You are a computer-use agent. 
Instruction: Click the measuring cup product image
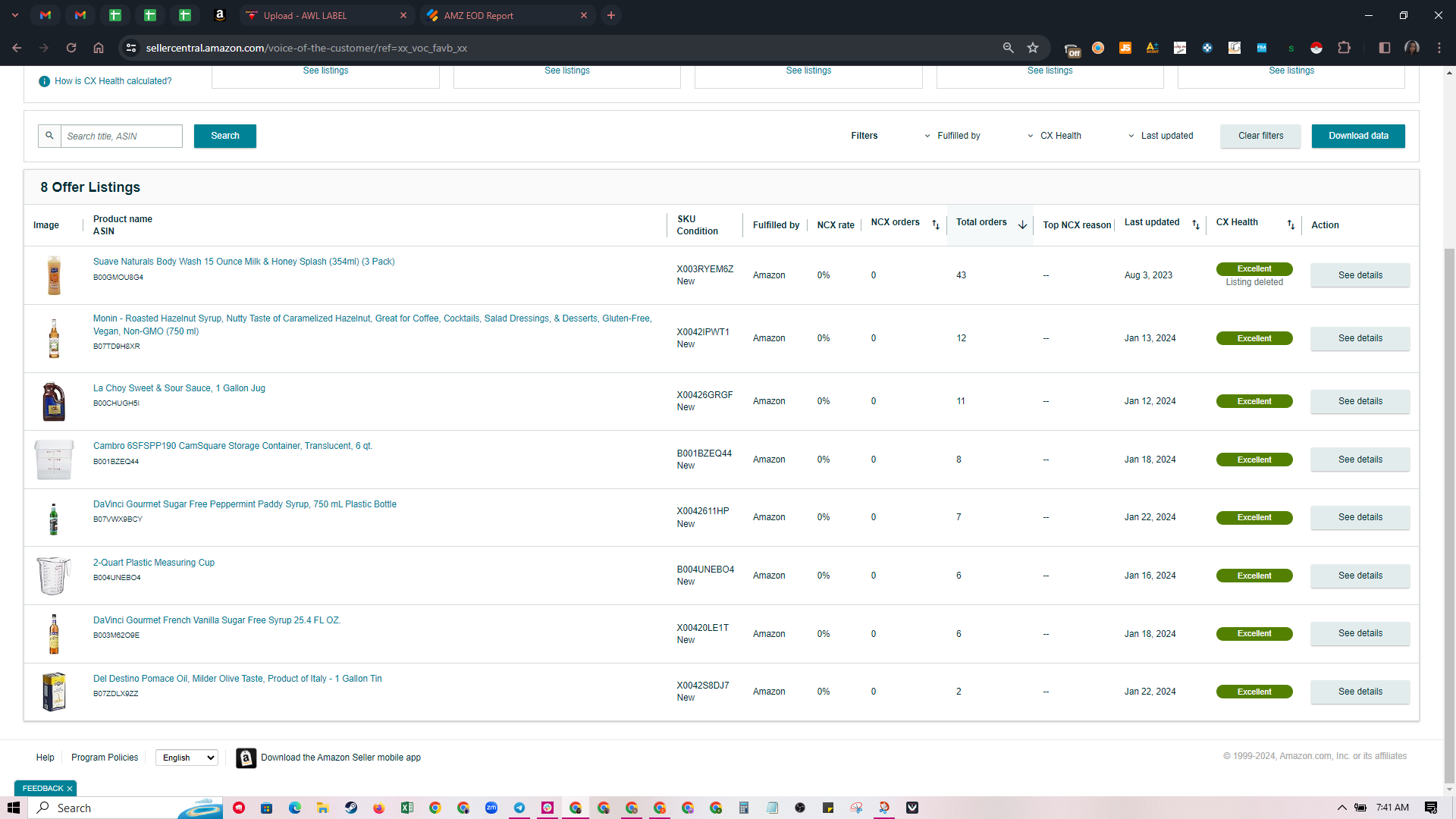54,576
